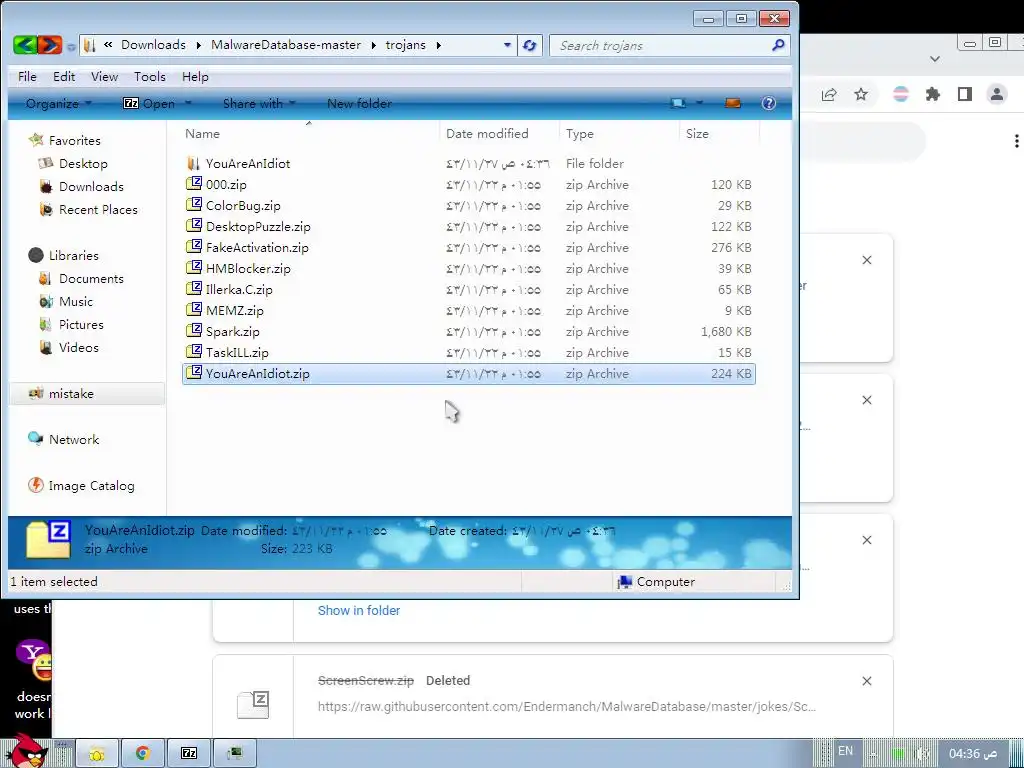The image size is (1024, 768).
Task: Select the DesktopPuzzle.zip file icon
Action: (193, 225)
